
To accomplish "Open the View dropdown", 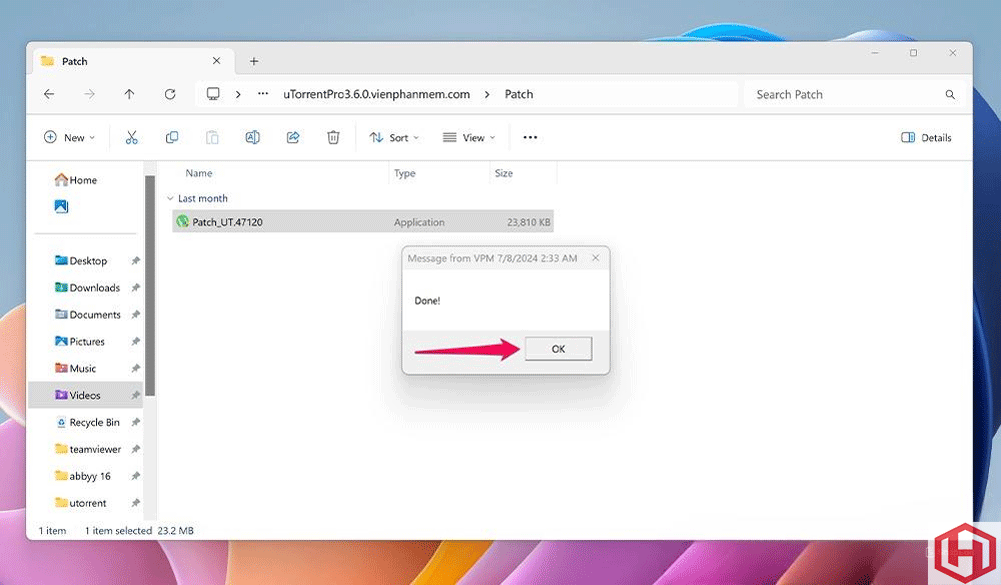I will [x=469, y=137].
